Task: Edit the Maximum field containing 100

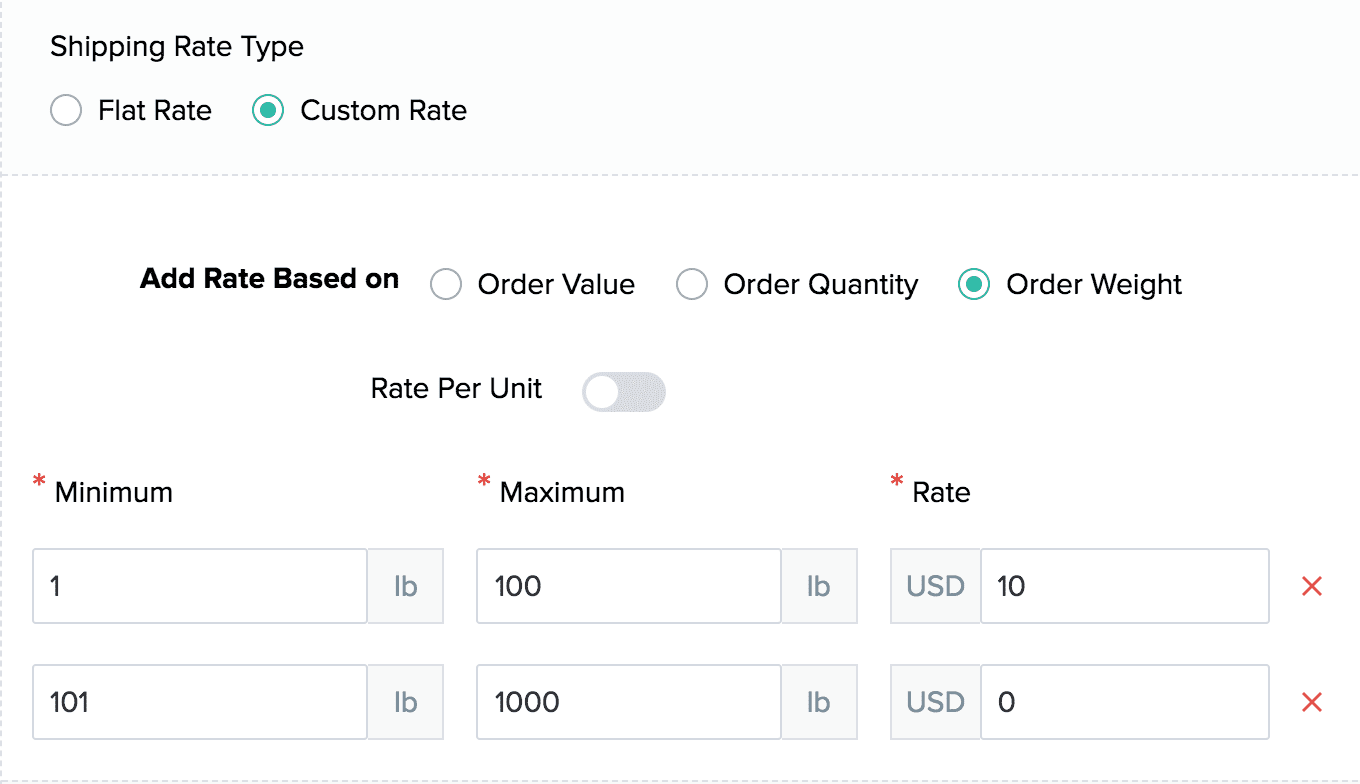Action: click(x=629, y=586)
